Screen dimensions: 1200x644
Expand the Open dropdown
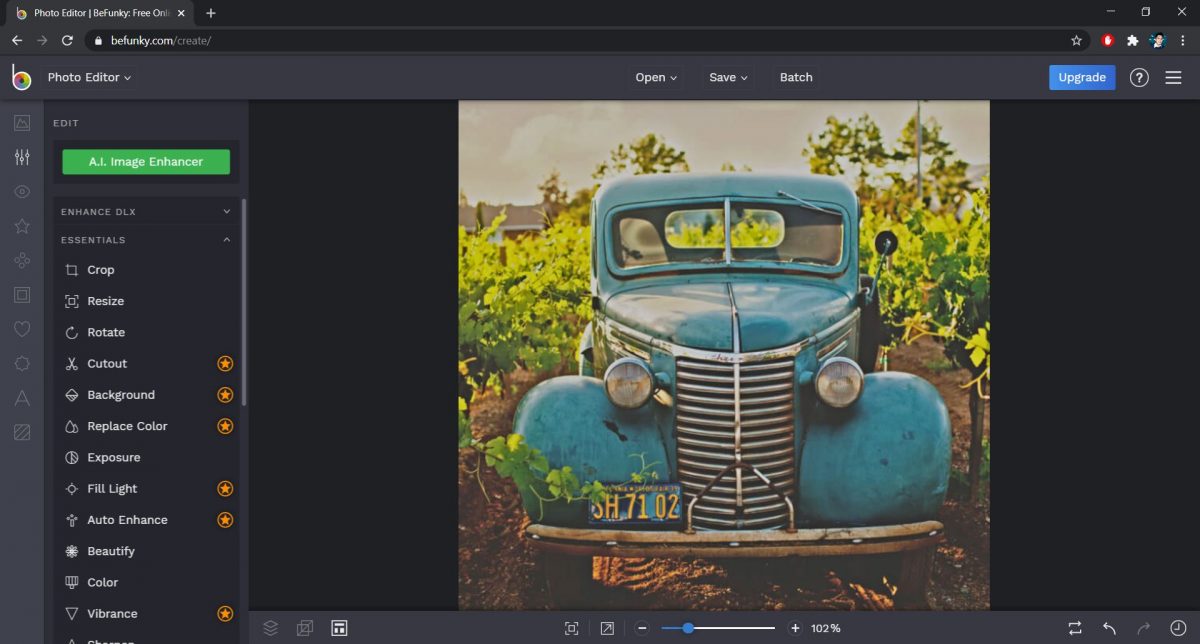click(655, 77)
